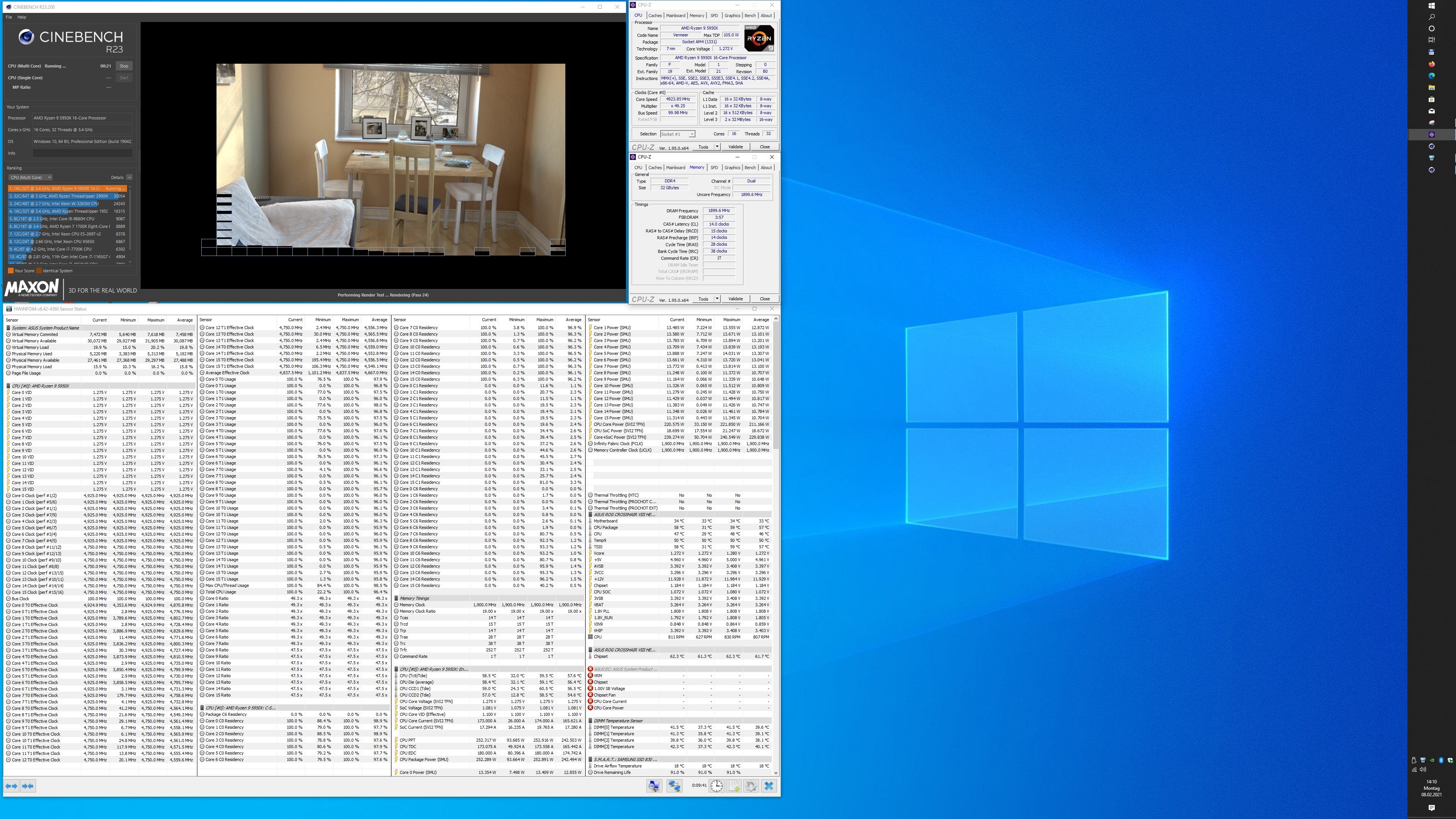
Task: Open Graphics tab in top CPU-Z window
Action: [733, 16]
